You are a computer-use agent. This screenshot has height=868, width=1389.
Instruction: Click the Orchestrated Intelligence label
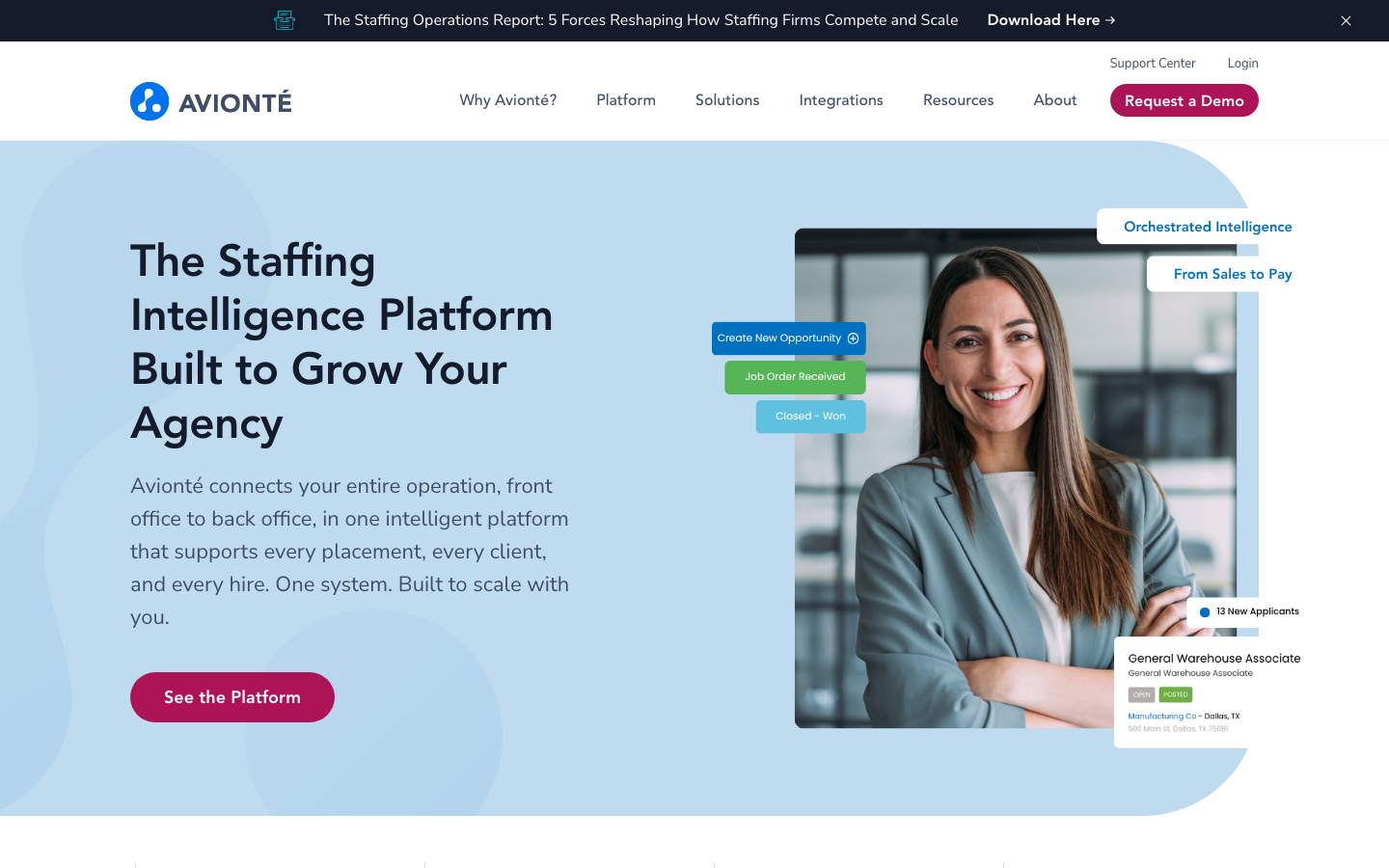(x=1208, y=227)
